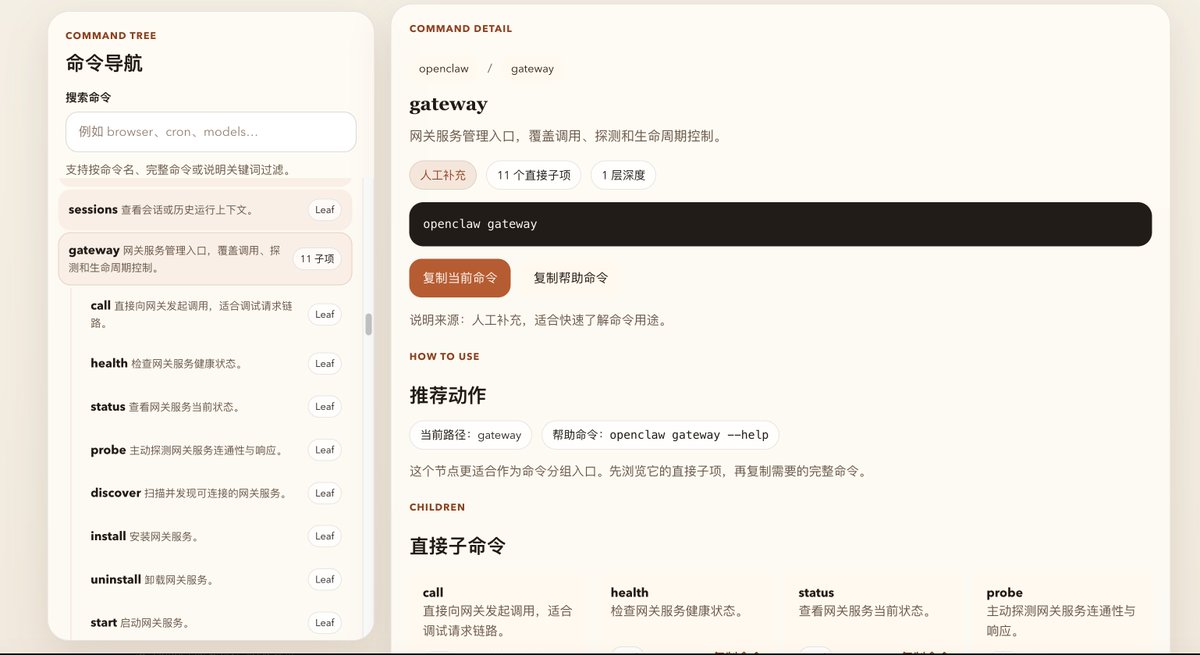The height and width of the screenshot is (655, 1200).
Task: Click the 这个节点更适合 guidance paragraph
Action: click(x=638, y=470)
